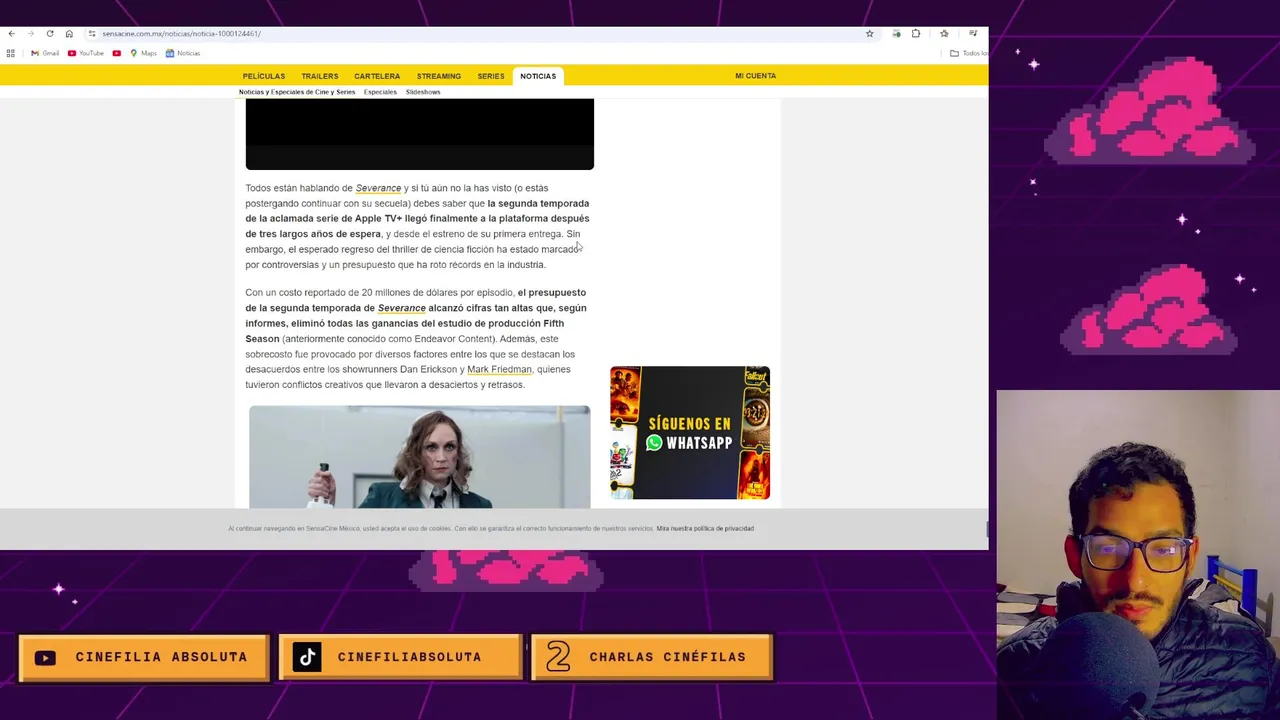Image resolution: width=1280 pixels, height=720 pixels.
Task: Click the Cinefilia Absoluta YouTube banner
Action: click(144, 658)
